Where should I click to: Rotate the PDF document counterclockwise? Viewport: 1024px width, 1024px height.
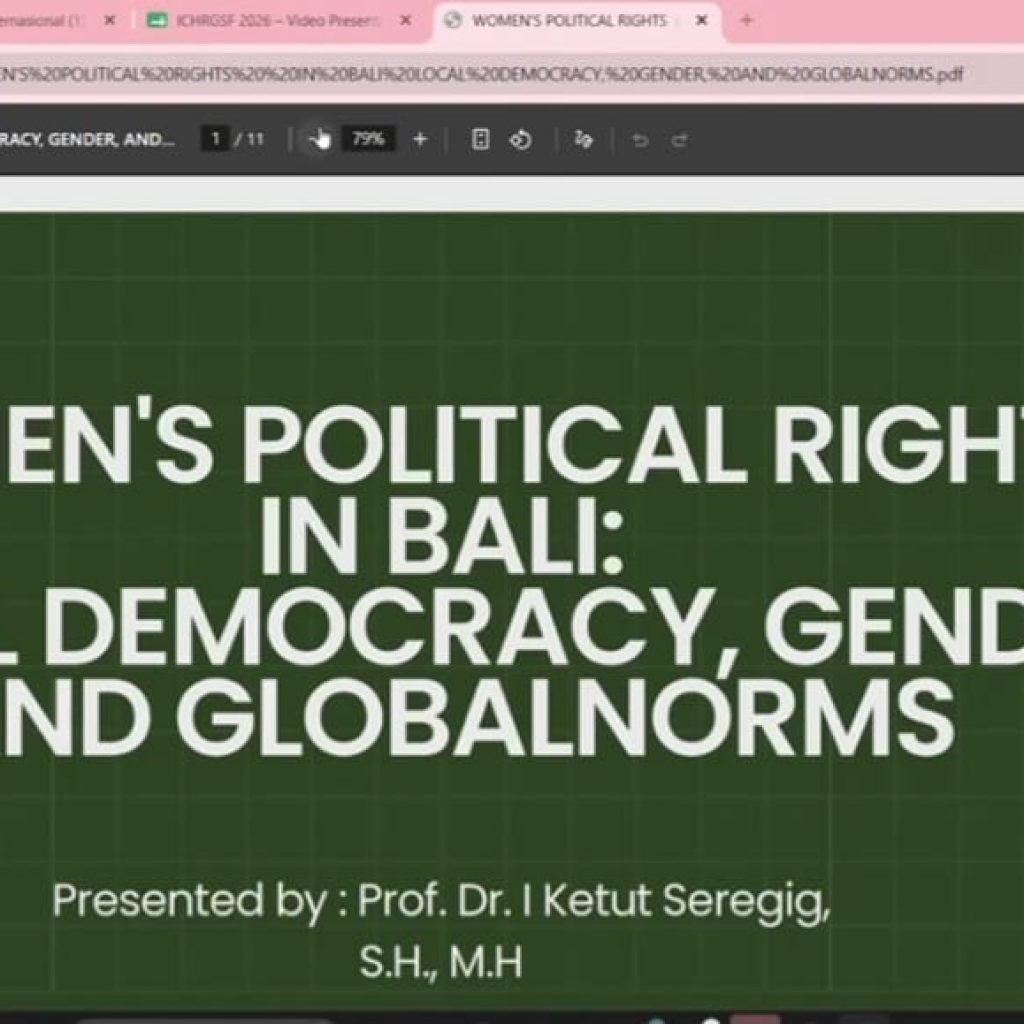click(520, 140)
